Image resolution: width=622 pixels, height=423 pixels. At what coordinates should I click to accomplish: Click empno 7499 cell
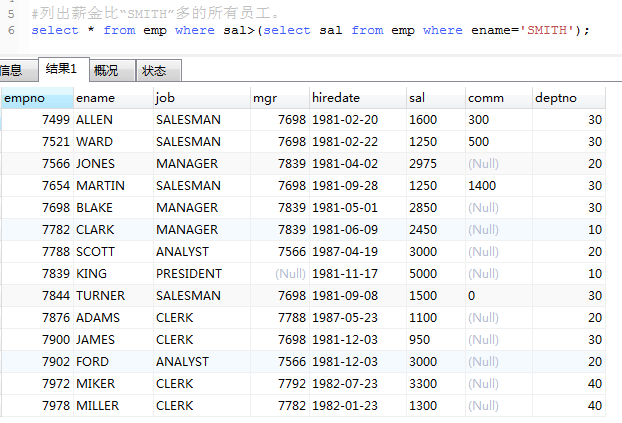tap(37, 120)
